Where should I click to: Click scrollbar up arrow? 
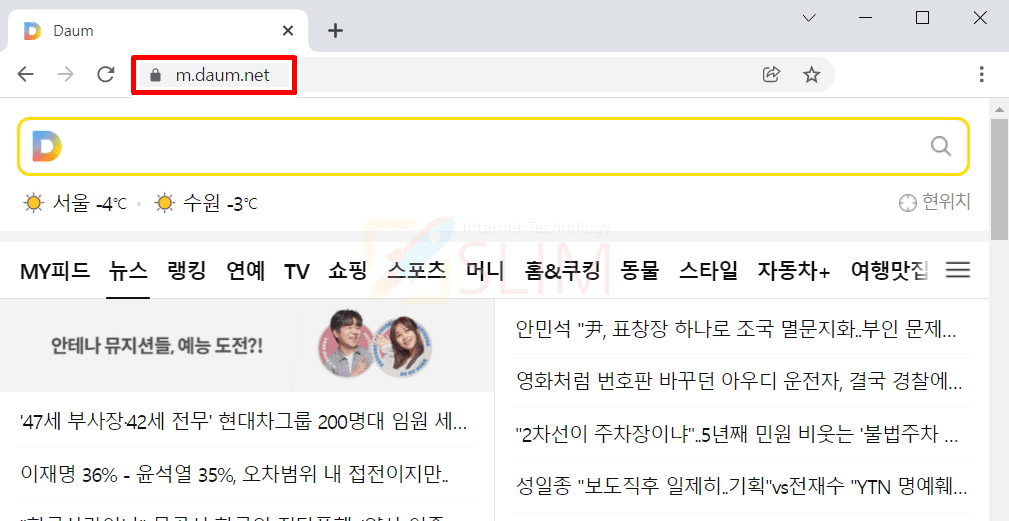point(999,108)
